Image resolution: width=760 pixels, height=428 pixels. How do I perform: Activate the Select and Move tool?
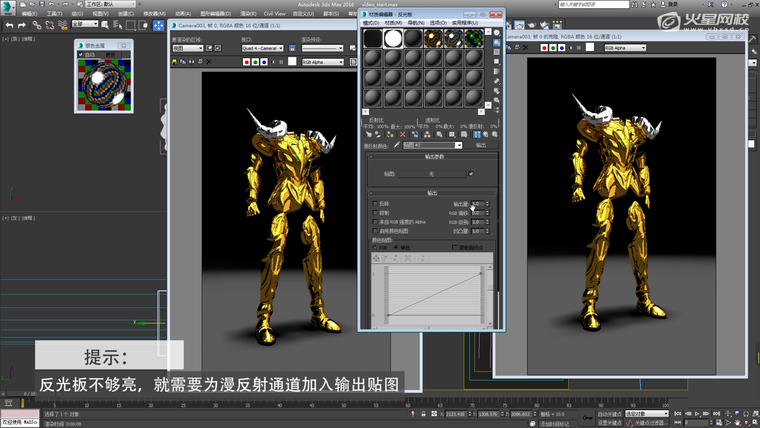[x=159, y=24]
